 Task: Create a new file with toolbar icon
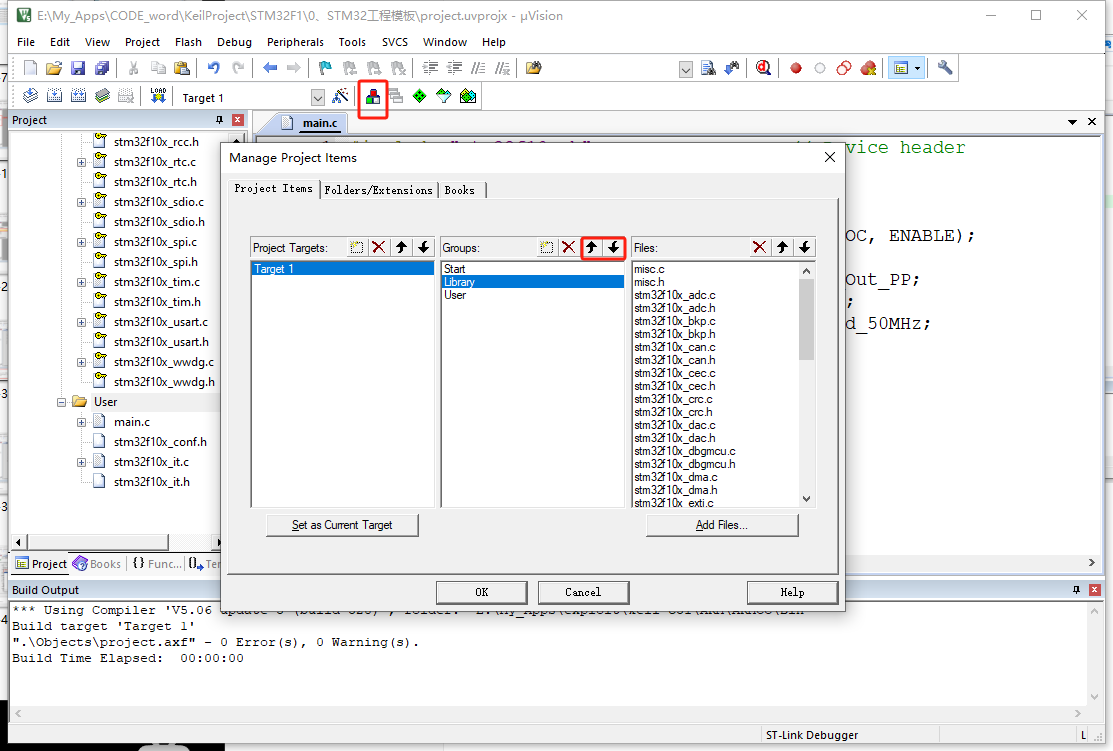pyautogui.click(x=30, y=68)
